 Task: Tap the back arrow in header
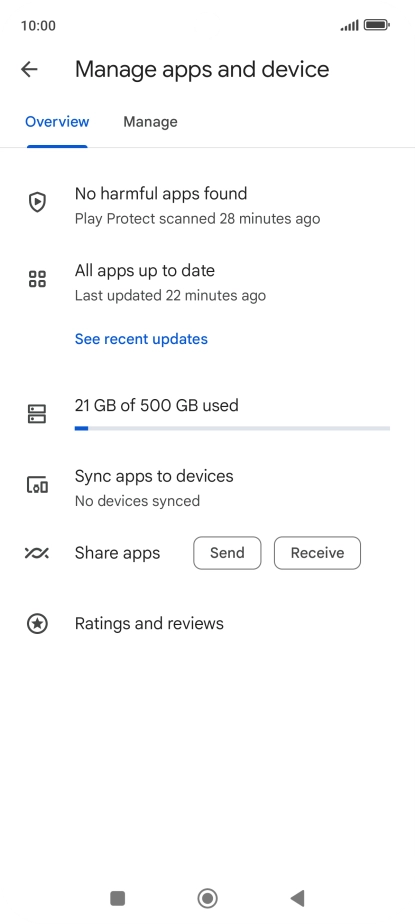(x=29, y=70)
